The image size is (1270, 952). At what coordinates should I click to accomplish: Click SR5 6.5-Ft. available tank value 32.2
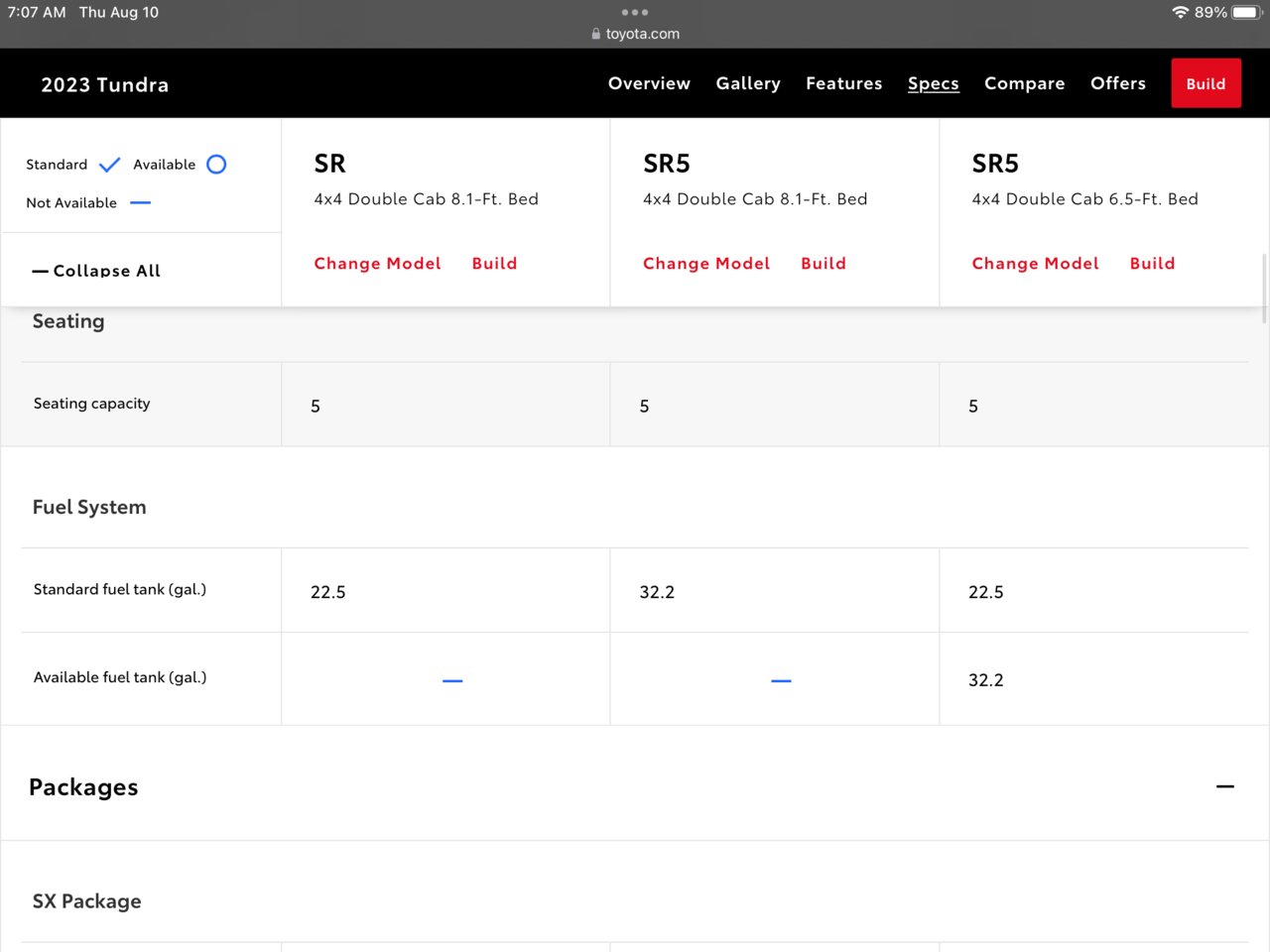tap(985, 680)
